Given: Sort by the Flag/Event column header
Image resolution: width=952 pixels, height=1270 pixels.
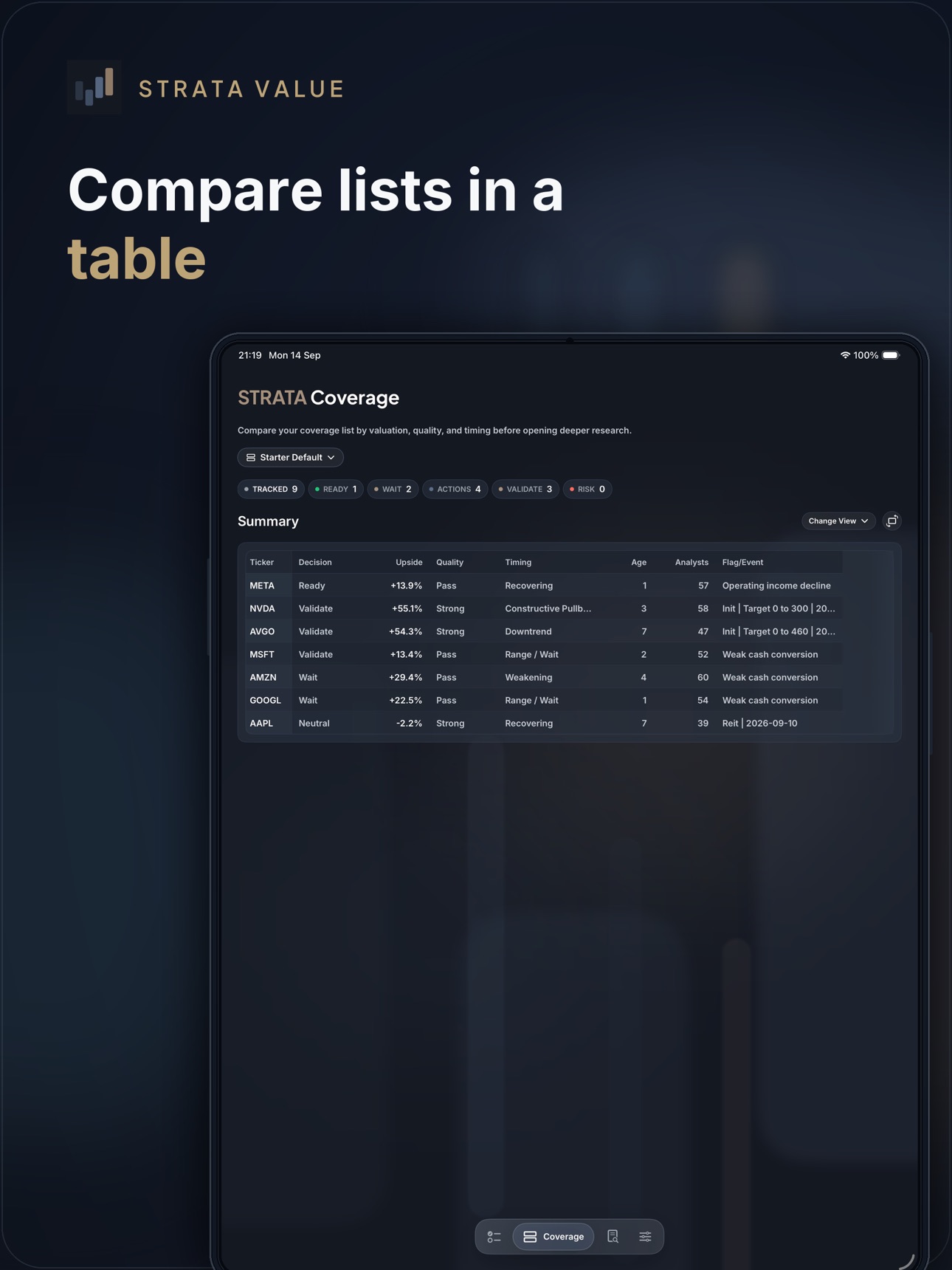Looking at the screenshot, I should pyautogui.click(x=742, y=563).
